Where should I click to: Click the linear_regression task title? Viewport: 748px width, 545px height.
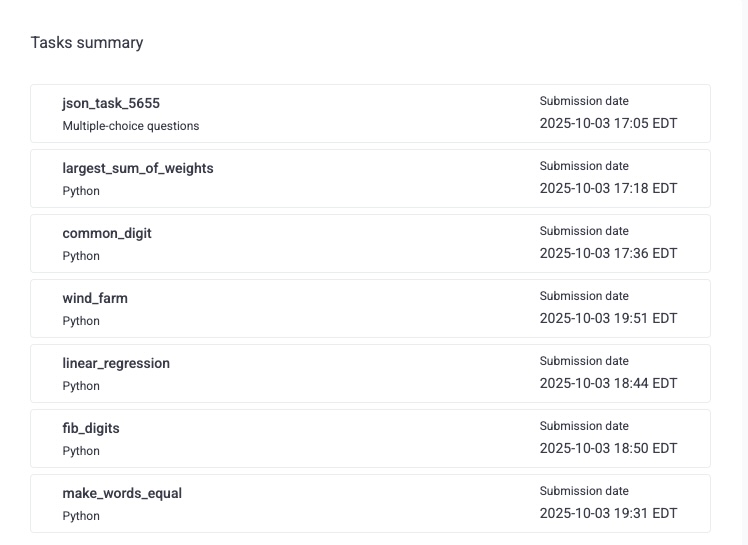[x=116, y=363]
